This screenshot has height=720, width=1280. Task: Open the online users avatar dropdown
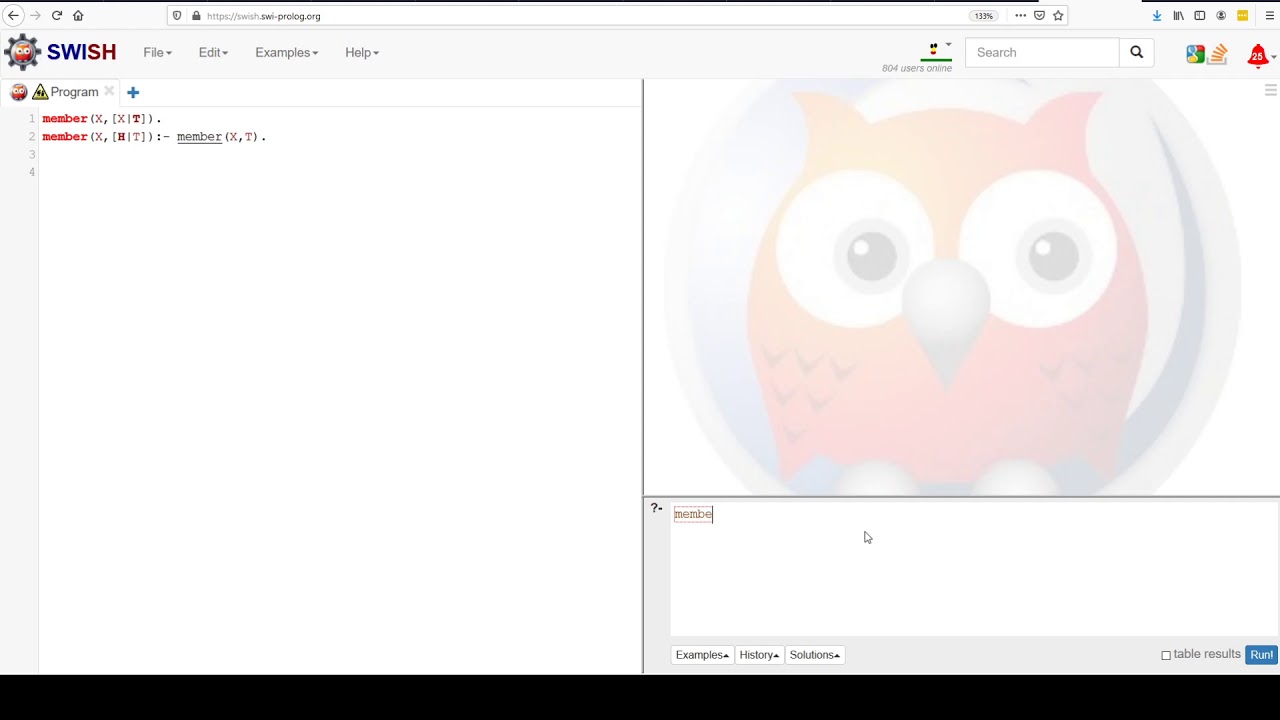(938, 50)
